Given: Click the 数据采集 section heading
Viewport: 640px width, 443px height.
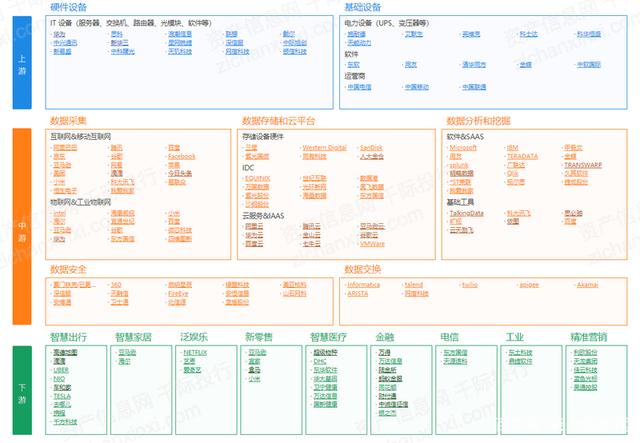Looking at the screenshot, I should 68,121.
